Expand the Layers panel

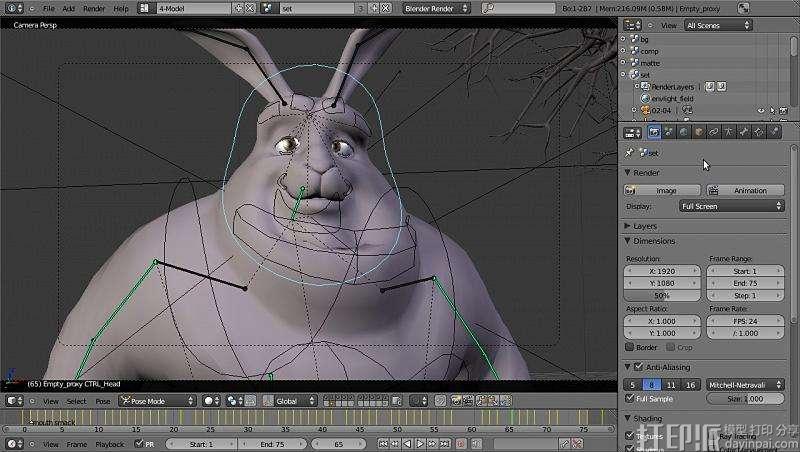click(x=628, y=226)
